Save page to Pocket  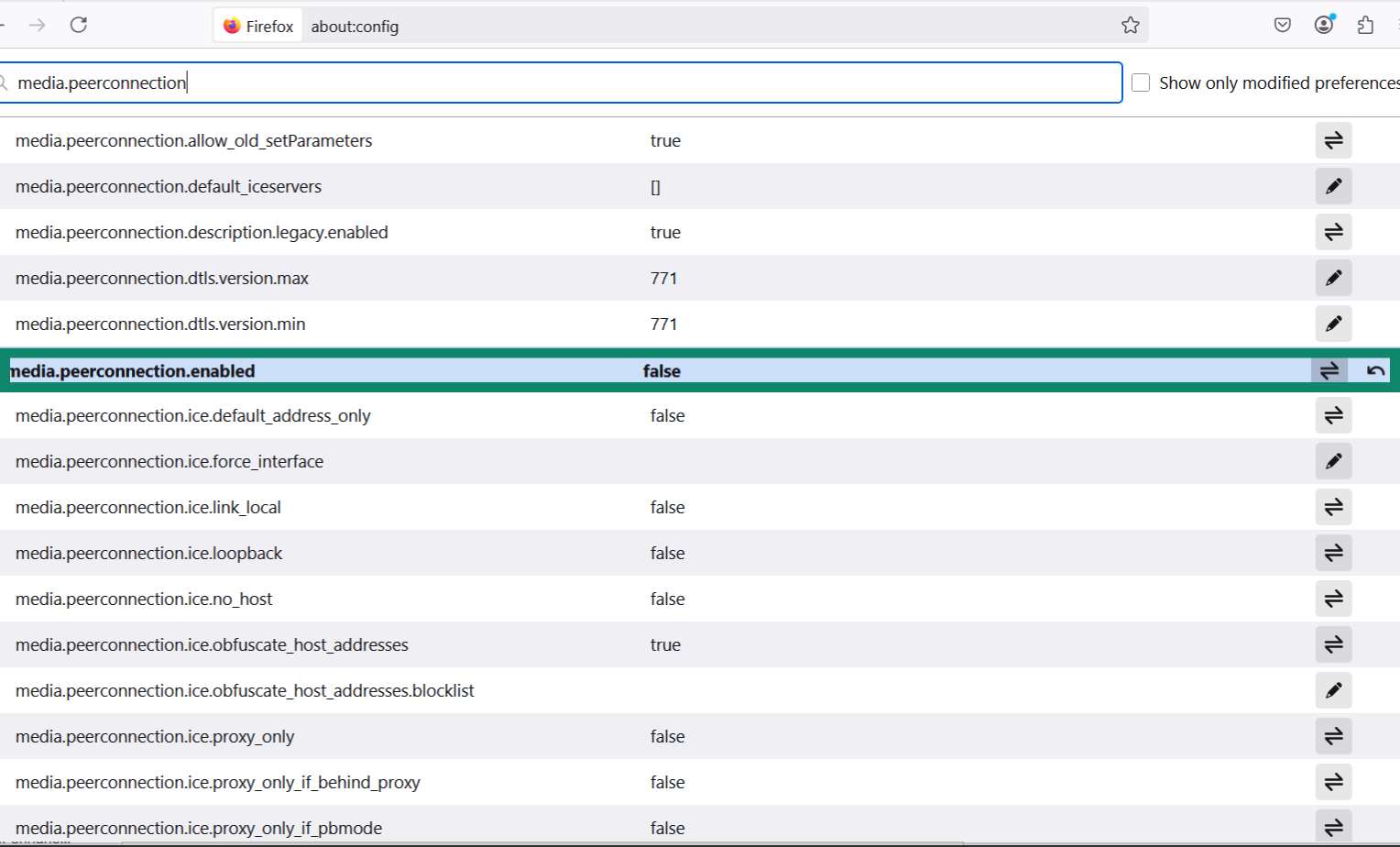pyautogui.click(x=1282, y=25)
